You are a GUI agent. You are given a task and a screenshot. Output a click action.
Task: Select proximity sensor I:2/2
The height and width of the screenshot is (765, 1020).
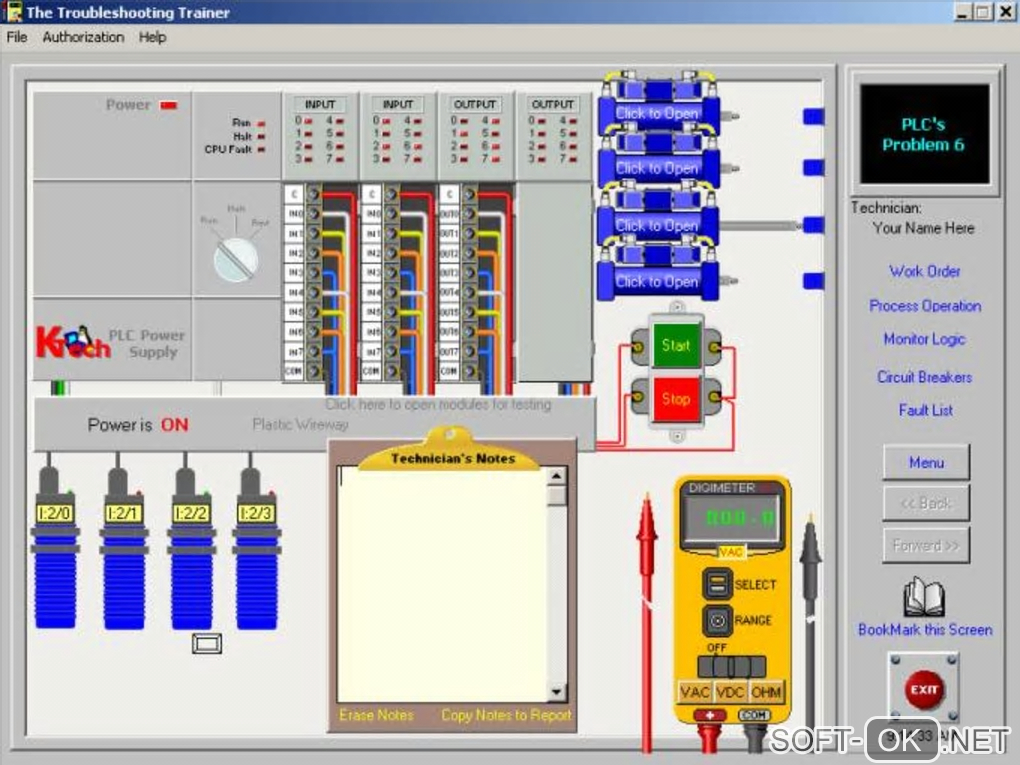pyautogui.click(x=190, y=546)
